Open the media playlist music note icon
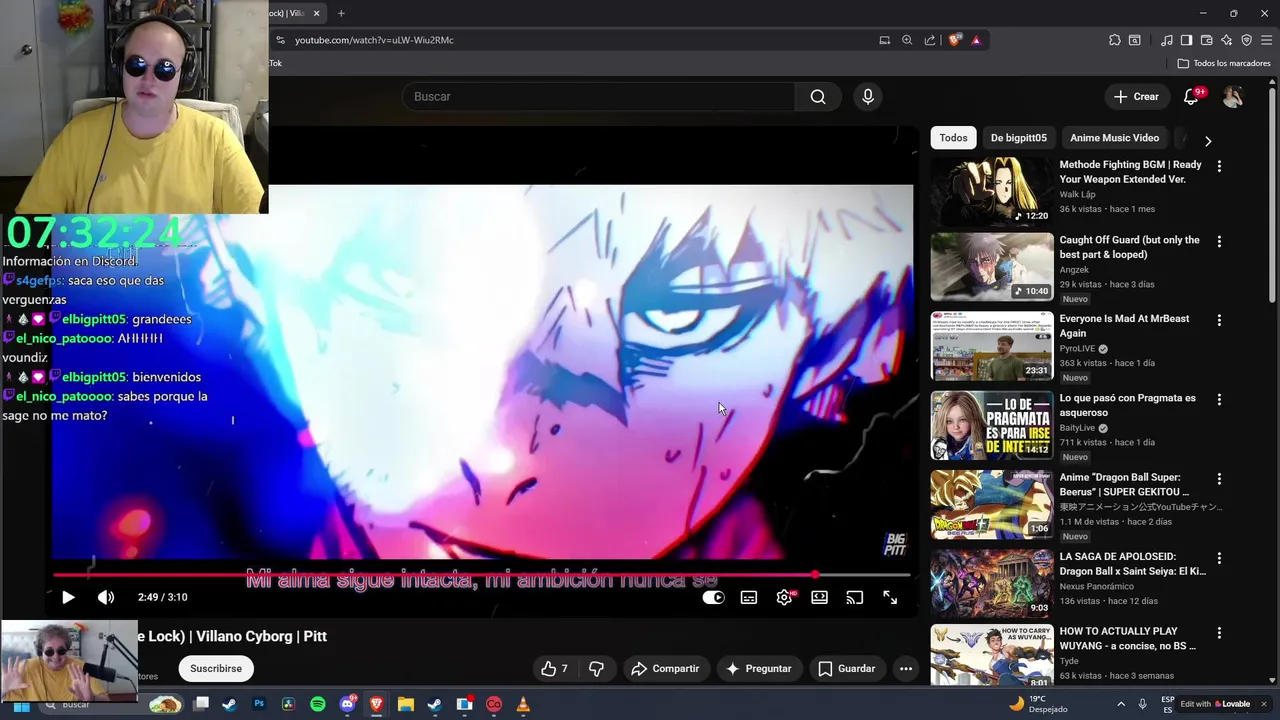This screenshot has height=720, width=1280. [1166, 40]
